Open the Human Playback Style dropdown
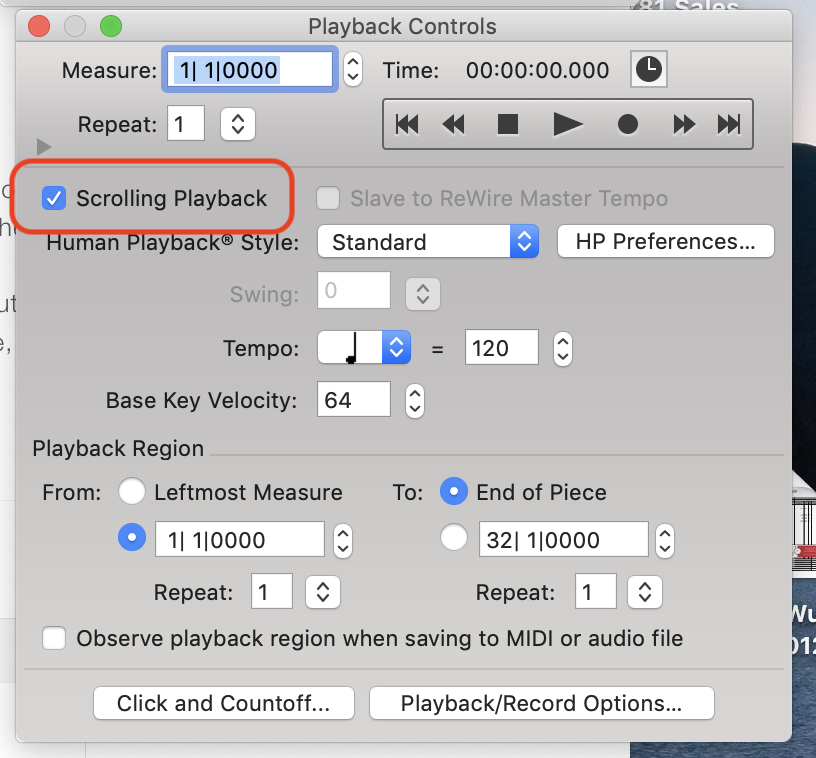This screenshot has height=758, width=816. pos(428,242)
